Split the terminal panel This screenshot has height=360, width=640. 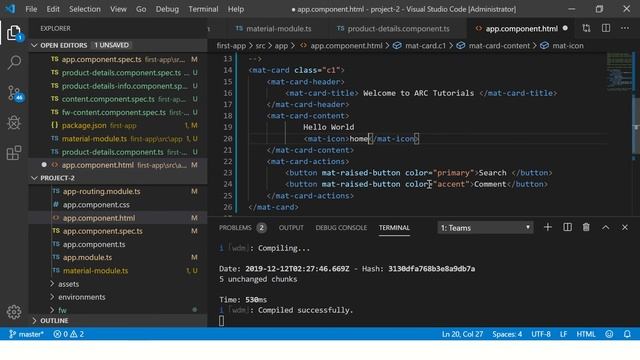[567, 227]
